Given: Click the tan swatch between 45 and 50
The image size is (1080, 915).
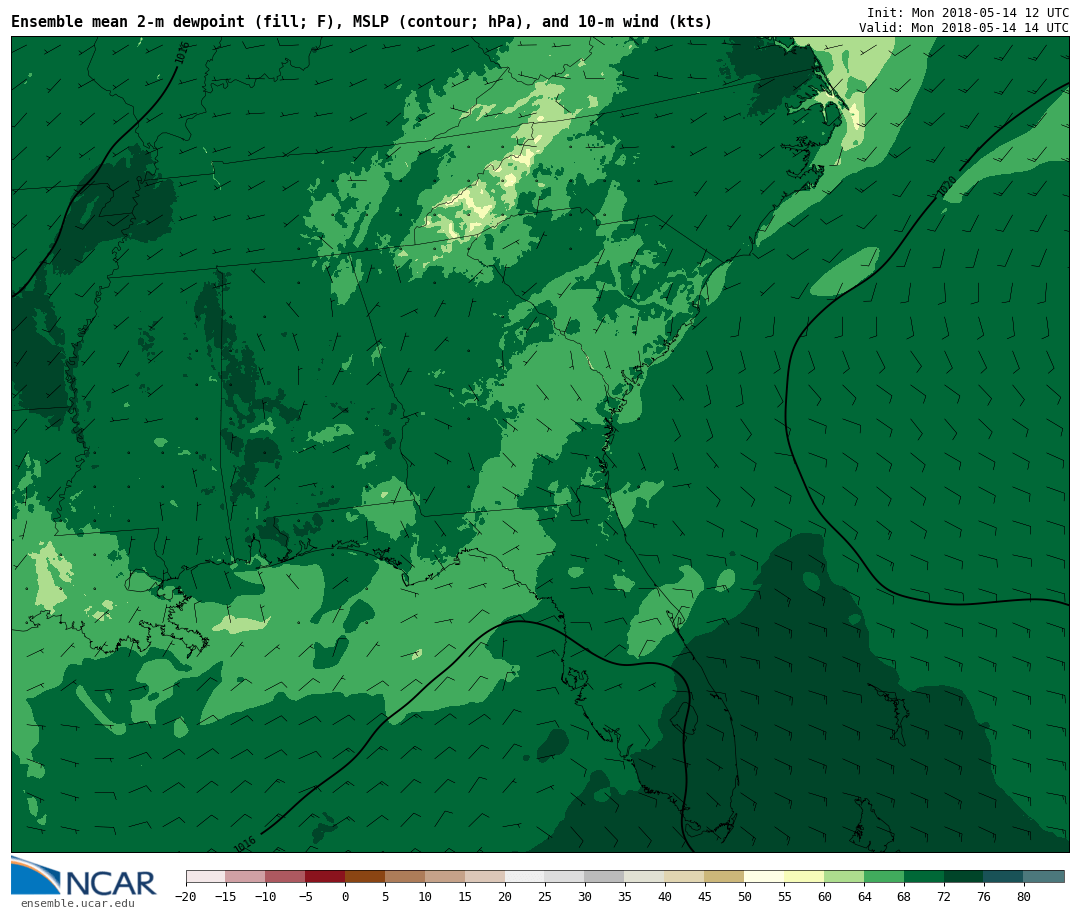Looking at the screenshot, I should (724, 876).
